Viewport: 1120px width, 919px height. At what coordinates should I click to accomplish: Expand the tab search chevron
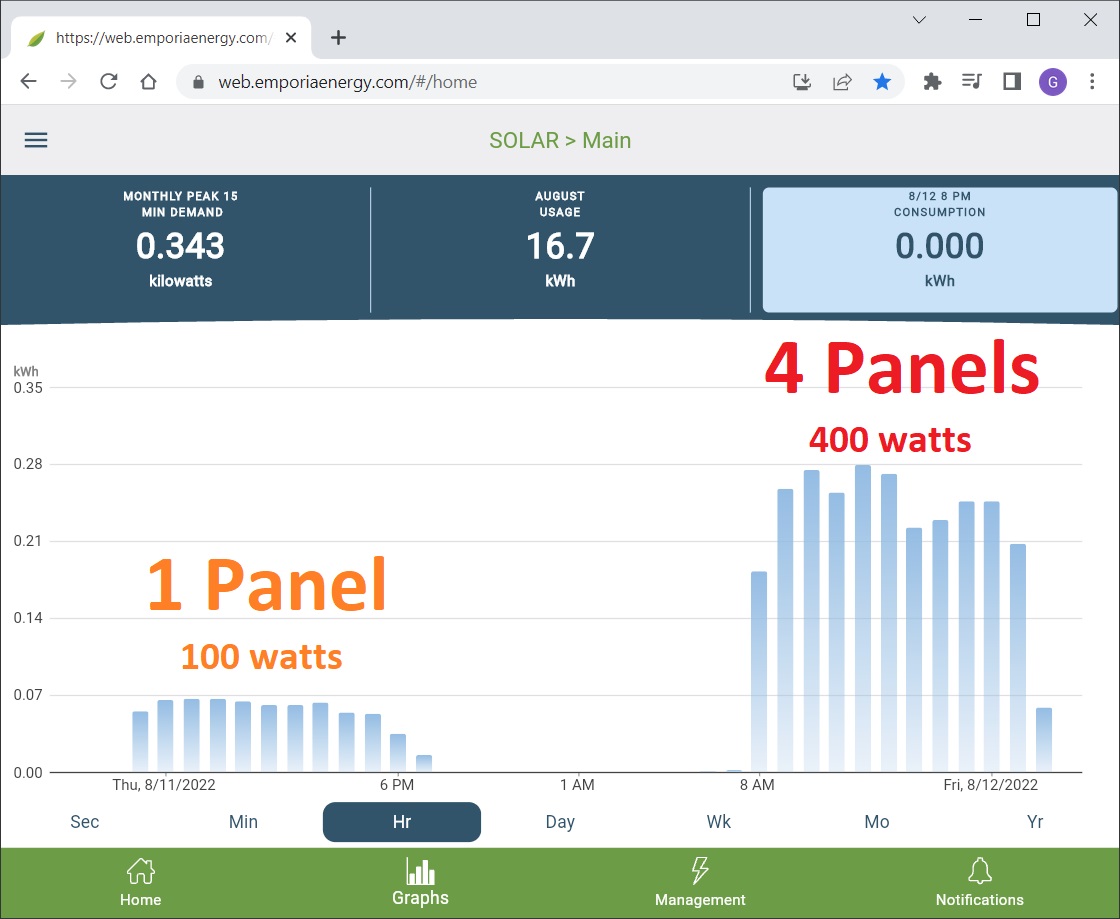(920, 20)
